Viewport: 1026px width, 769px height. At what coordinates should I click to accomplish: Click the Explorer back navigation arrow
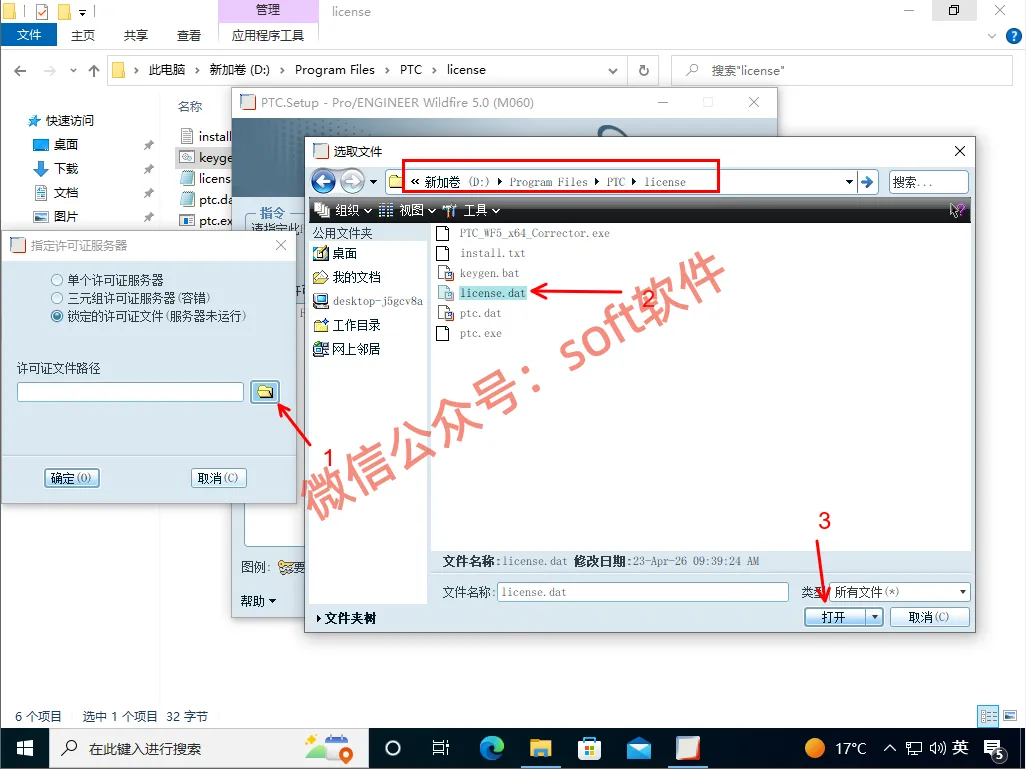click(x=20, y=71)
